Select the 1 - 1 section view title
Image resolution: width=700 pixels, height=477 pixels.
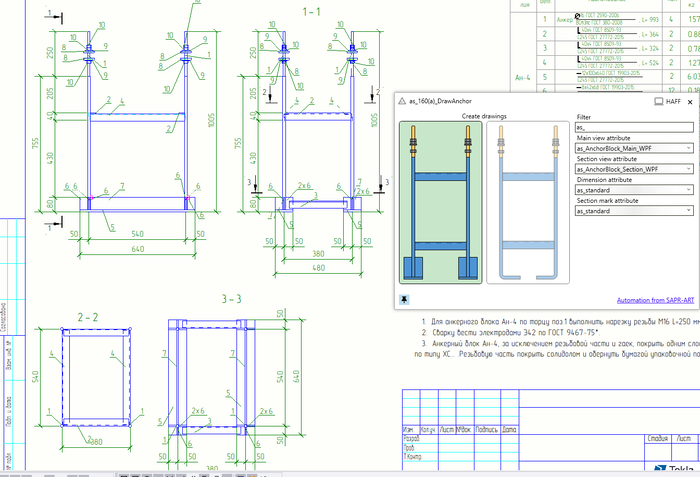click(x=312, y=11)
